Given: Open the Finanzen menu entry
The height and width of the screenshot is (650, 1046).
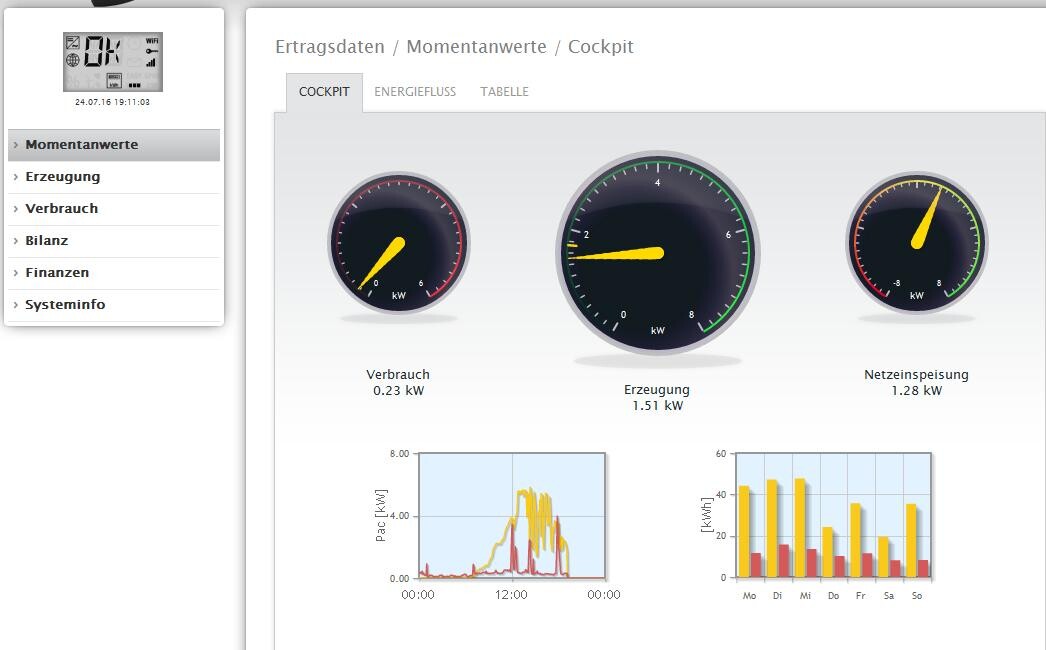Looking at the screenshot, I should click(57, 273).
